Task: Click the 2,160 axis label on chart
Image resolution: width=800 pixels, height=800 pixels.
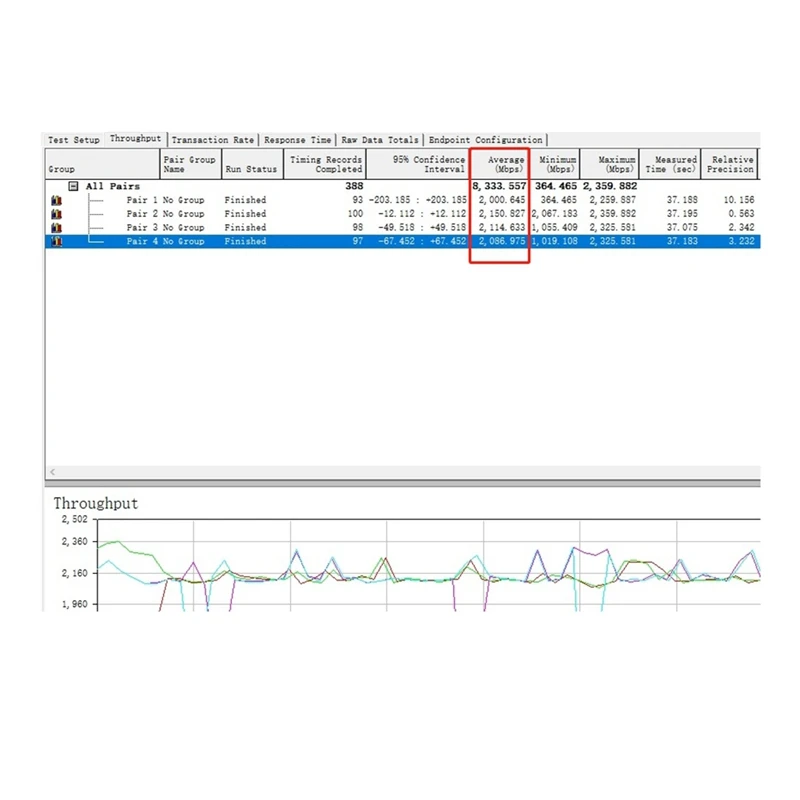Action: (74, 573)
